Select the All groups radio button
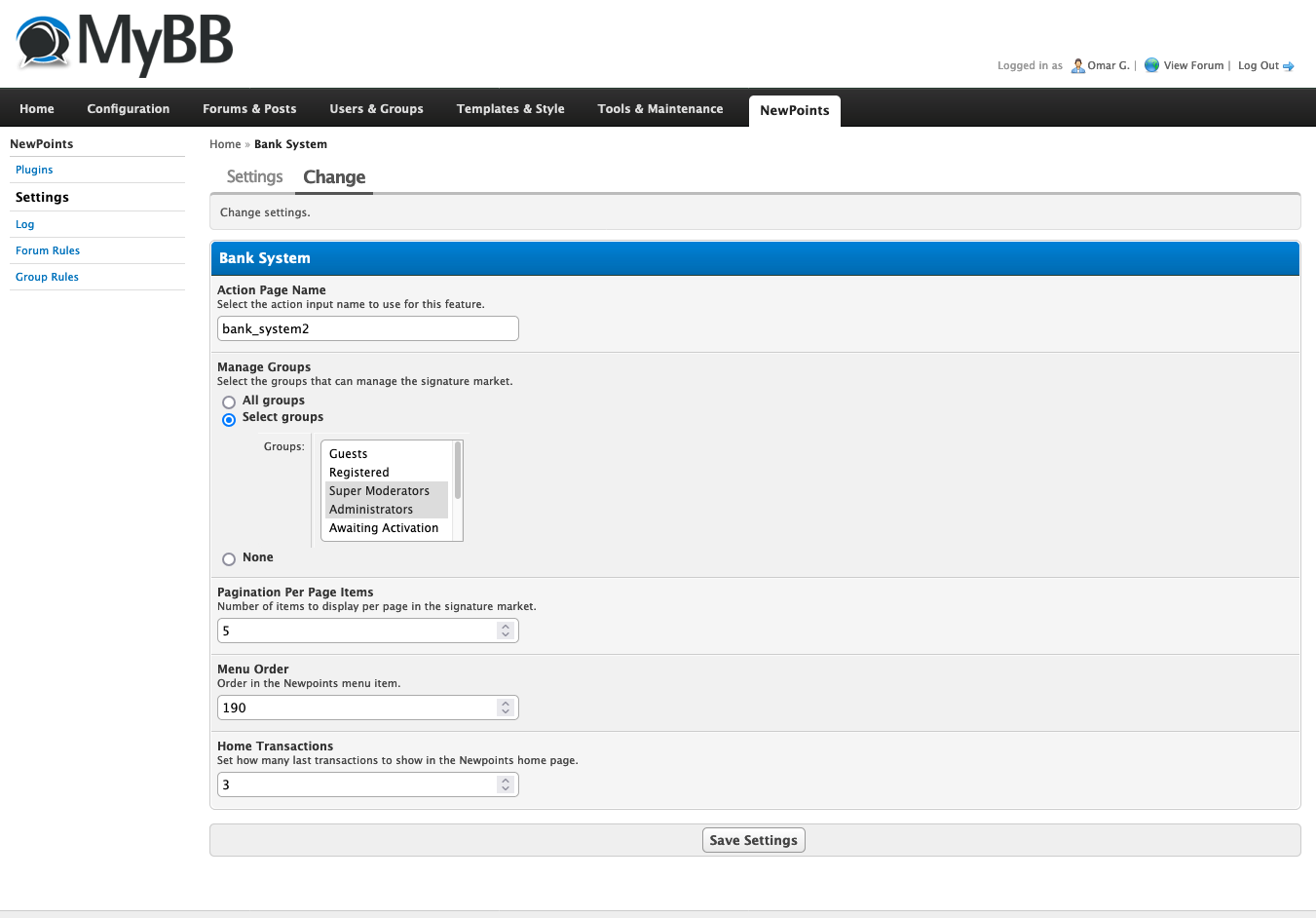Image resolution: width=1316 pixels, height=918 pixels. pyautogui.click(x=229, y=402)
